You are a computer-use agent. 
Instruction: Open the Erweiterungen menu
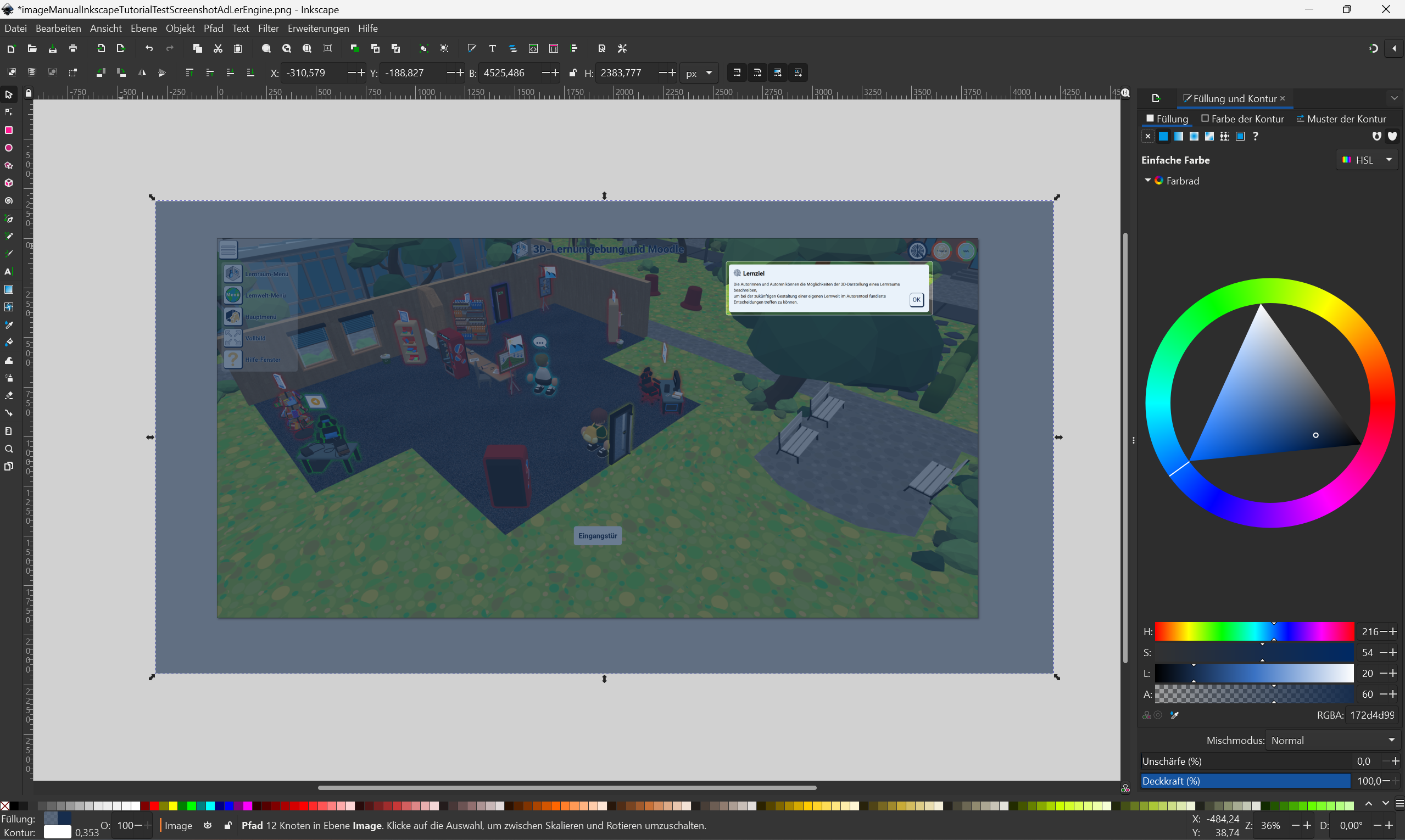pos(317,29)
